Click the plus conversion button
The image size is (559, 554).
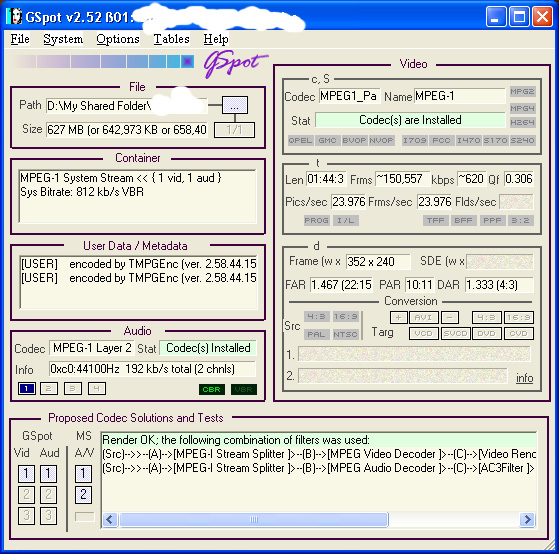(x=399, y=317)
